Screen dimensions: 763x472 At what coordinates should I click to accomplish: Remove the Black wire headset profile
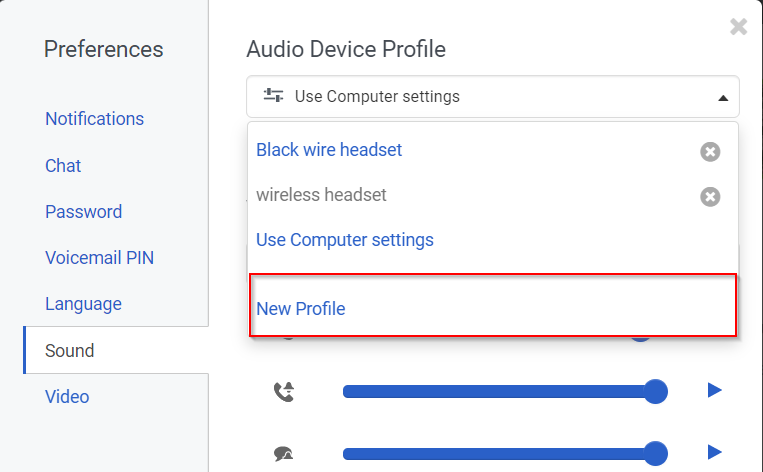click(710, 151)
